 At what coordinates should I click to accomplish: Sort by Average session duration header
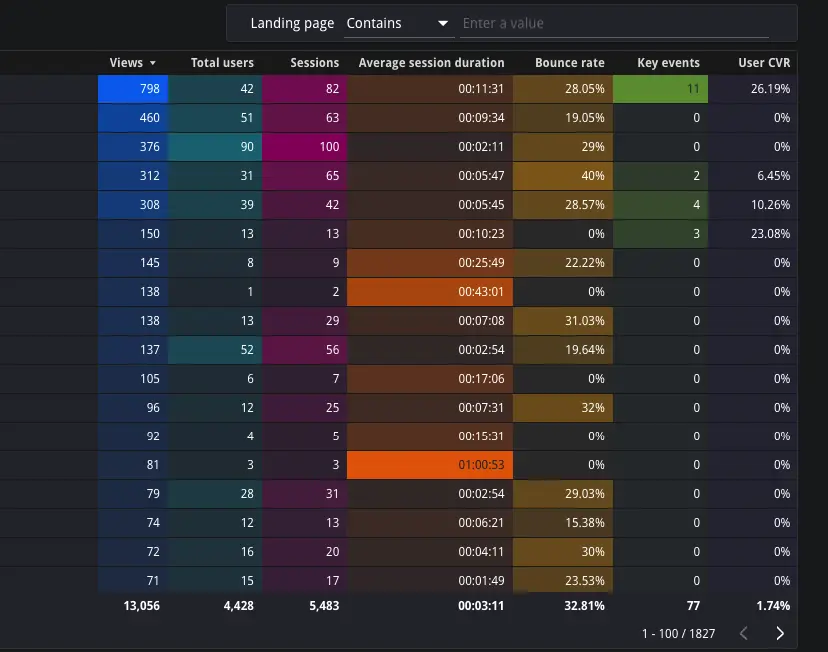(431, 63)
